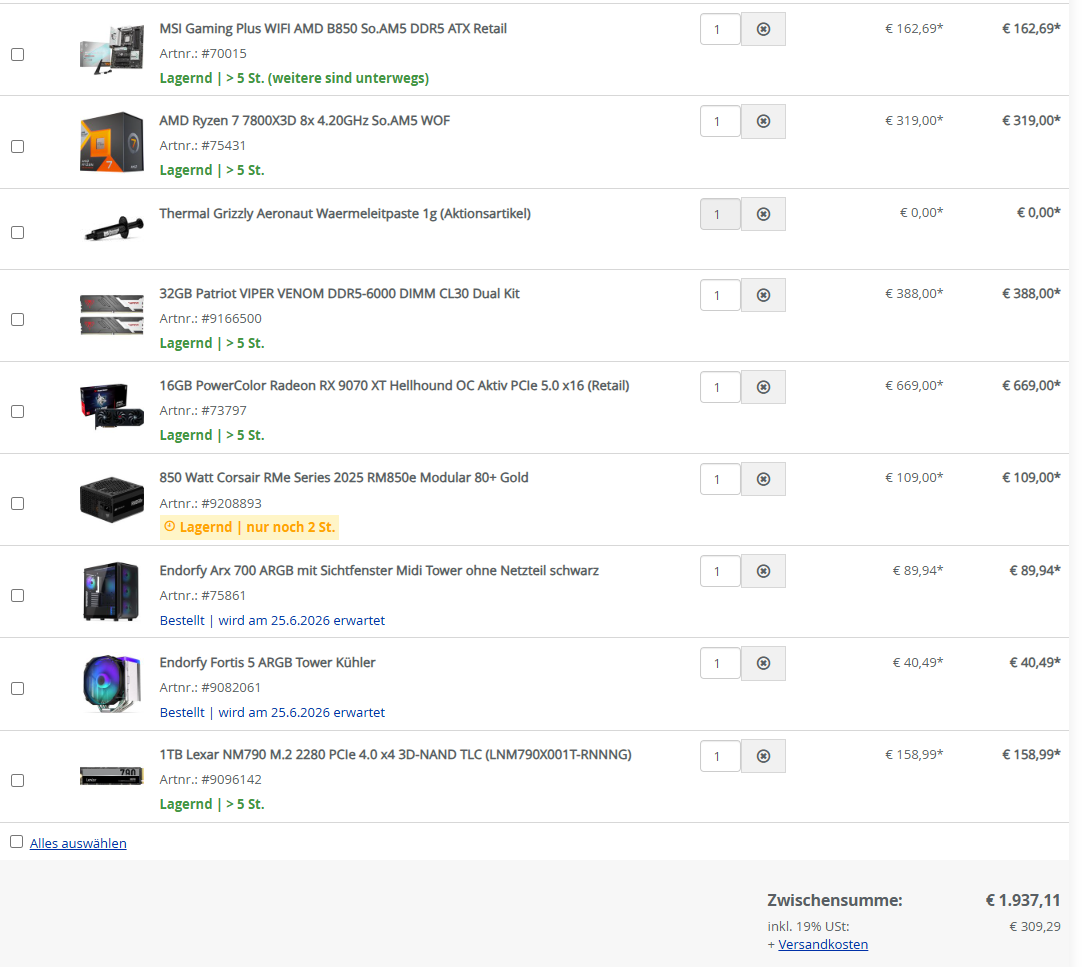Click 'weitere sind unterwegs' stock status
This screenshot has width=1085, height=967.
[348, 78]
